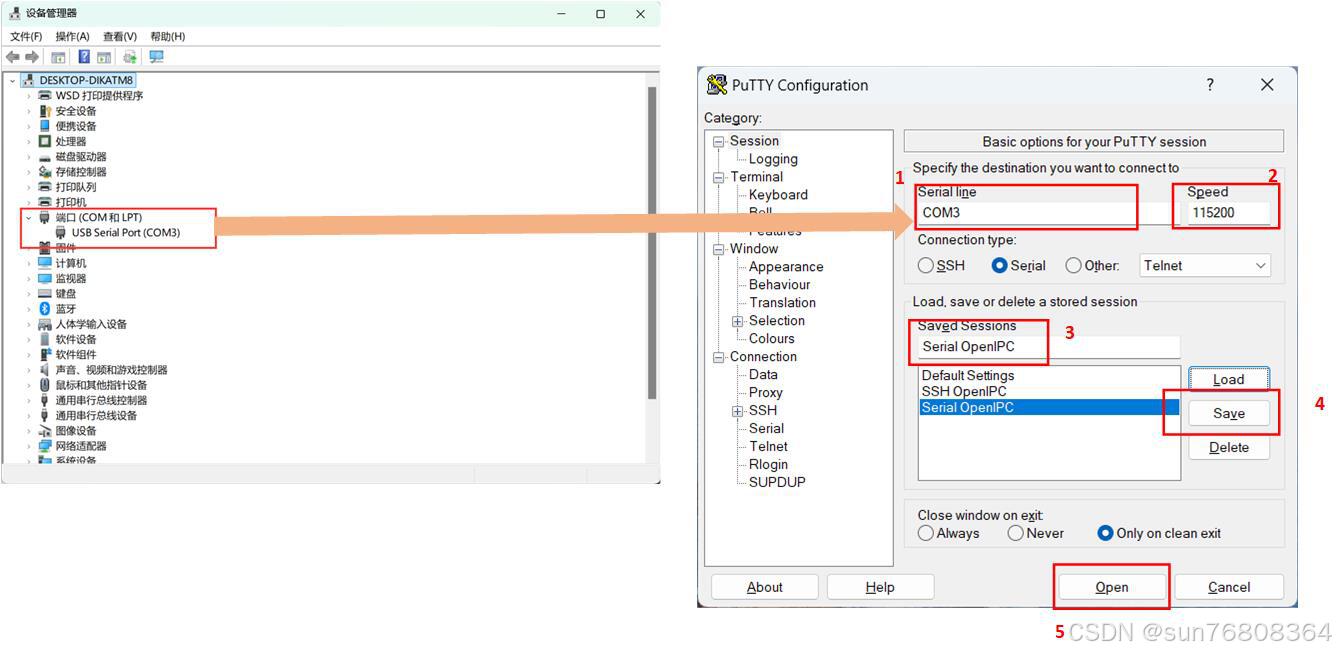
Task: Click the back arrow in Device Manager toolbar
Action: point(13,57)
